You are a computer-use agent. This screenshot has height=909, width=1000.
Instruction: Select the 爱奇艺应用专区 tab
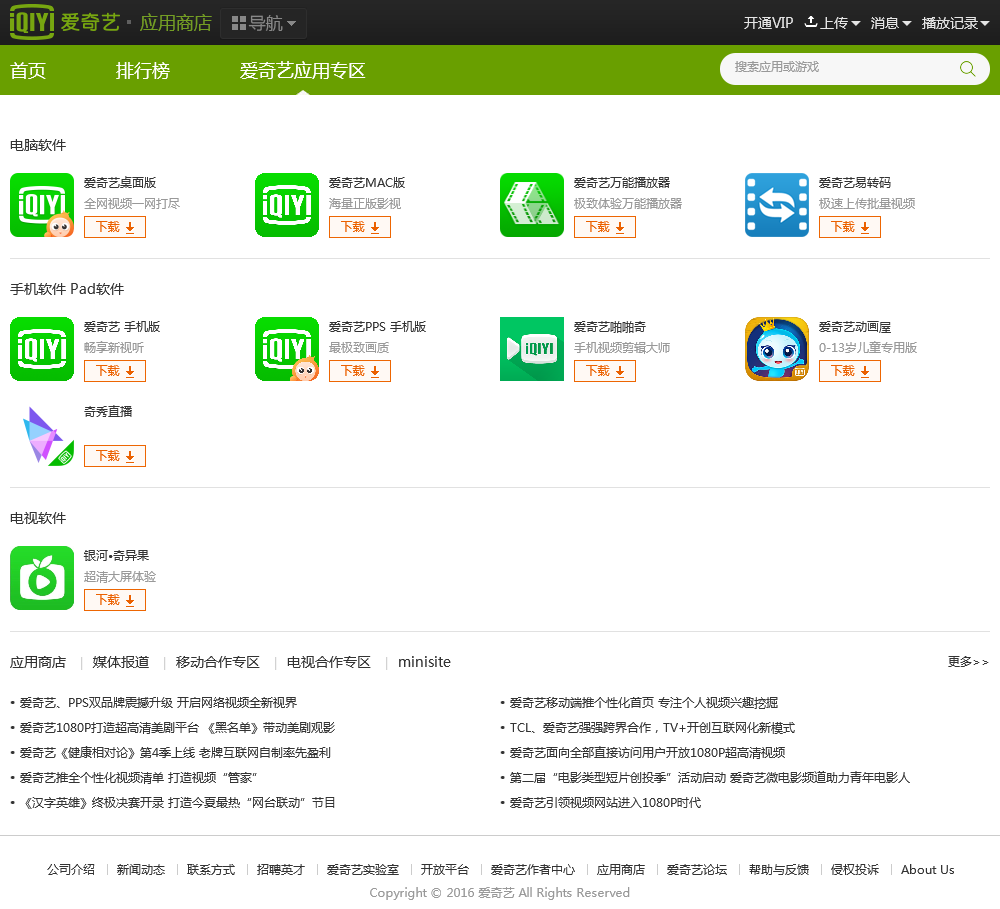[302, 70]
